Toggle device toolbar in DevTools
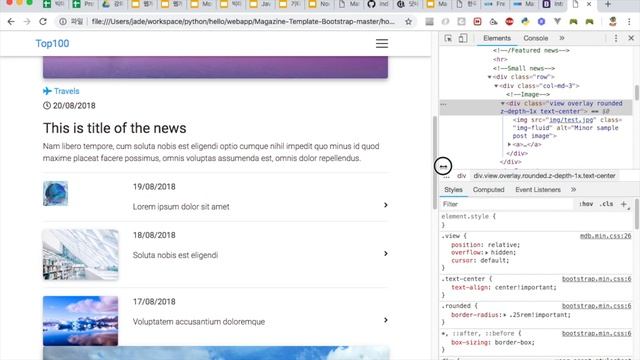The width and height of the screenshot is (640, 360). pyautogui.click(x=463, y=38)
